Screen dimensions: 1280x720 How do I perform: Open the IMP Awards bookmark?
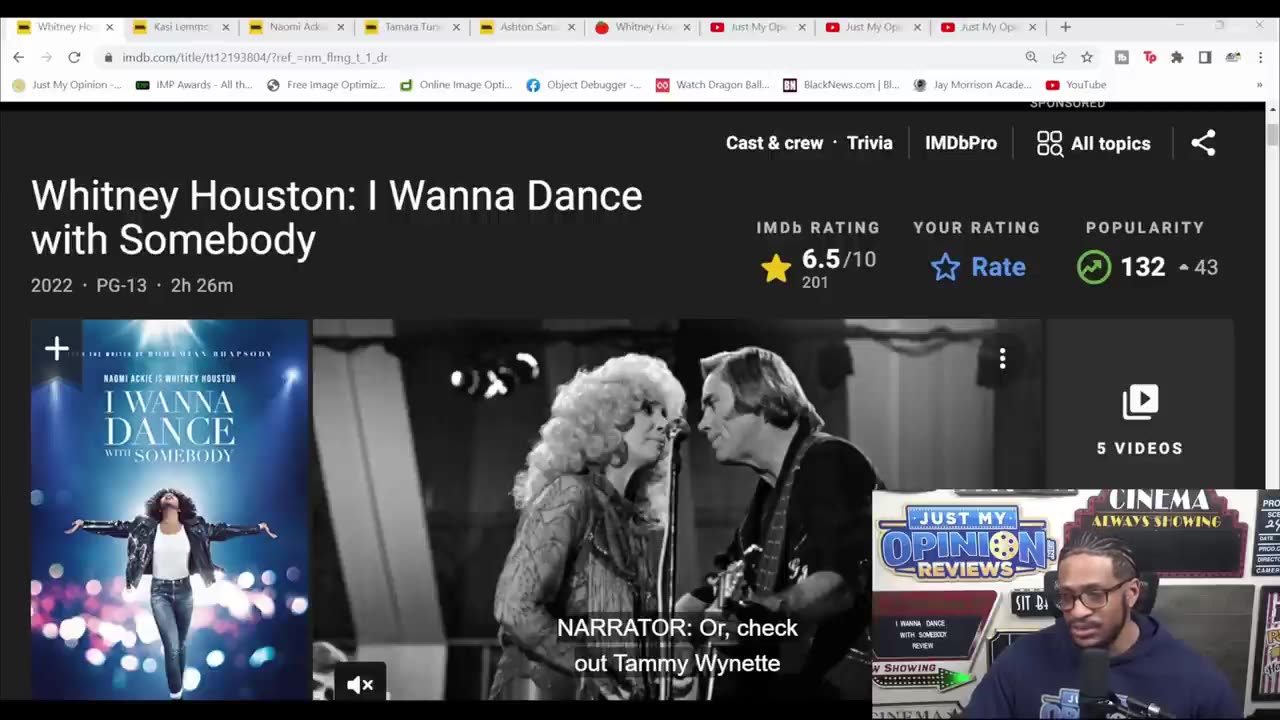click(x=195, y=85)
